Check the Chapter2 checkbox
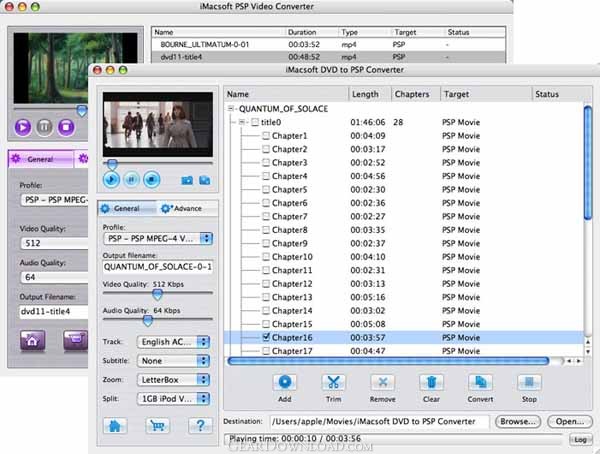The width and height of the screenshot is (600, 454). pyautogui.click(x=266, y=149)
